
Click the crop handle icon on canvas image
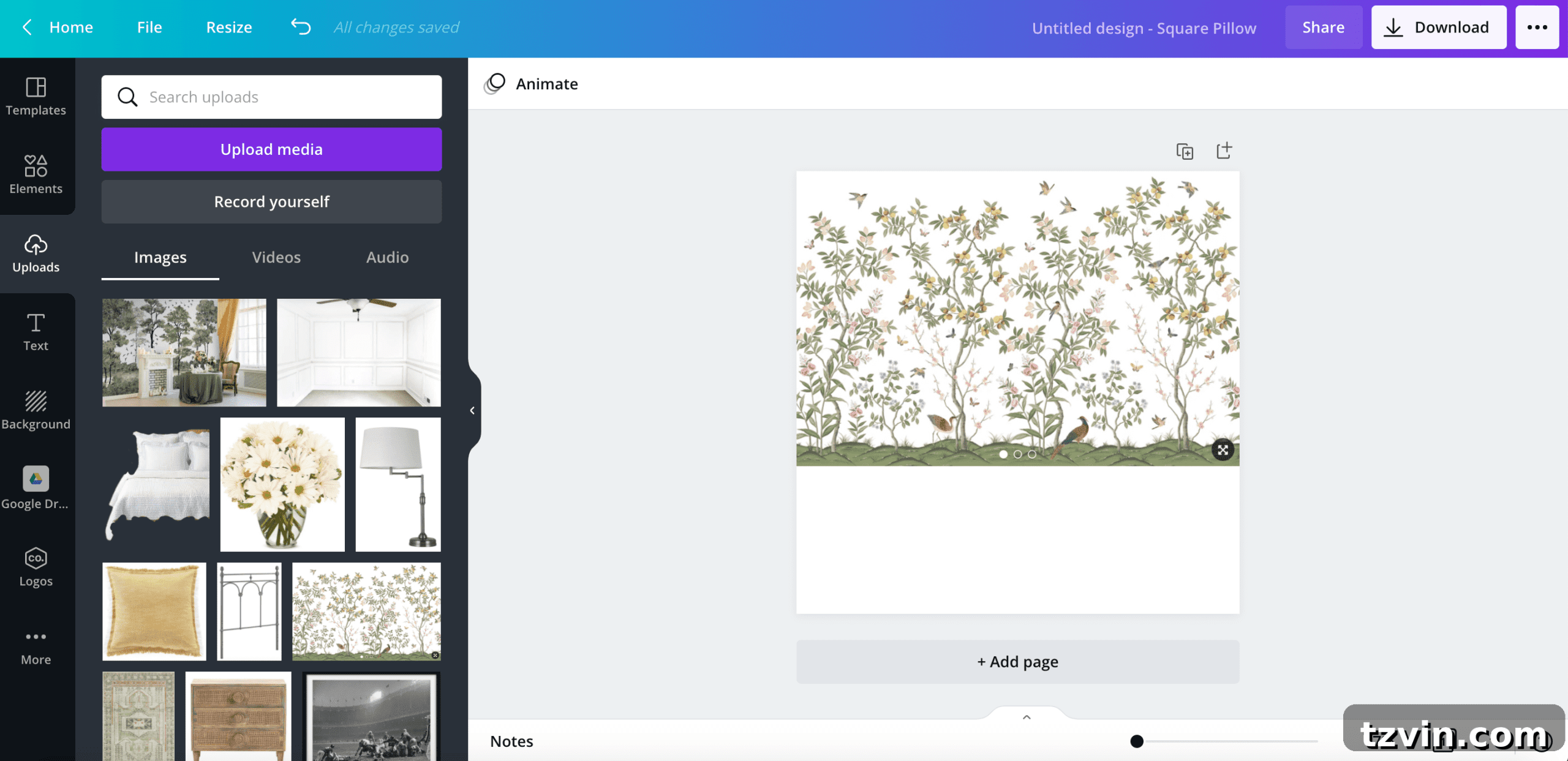click(x=1223, y=450)
